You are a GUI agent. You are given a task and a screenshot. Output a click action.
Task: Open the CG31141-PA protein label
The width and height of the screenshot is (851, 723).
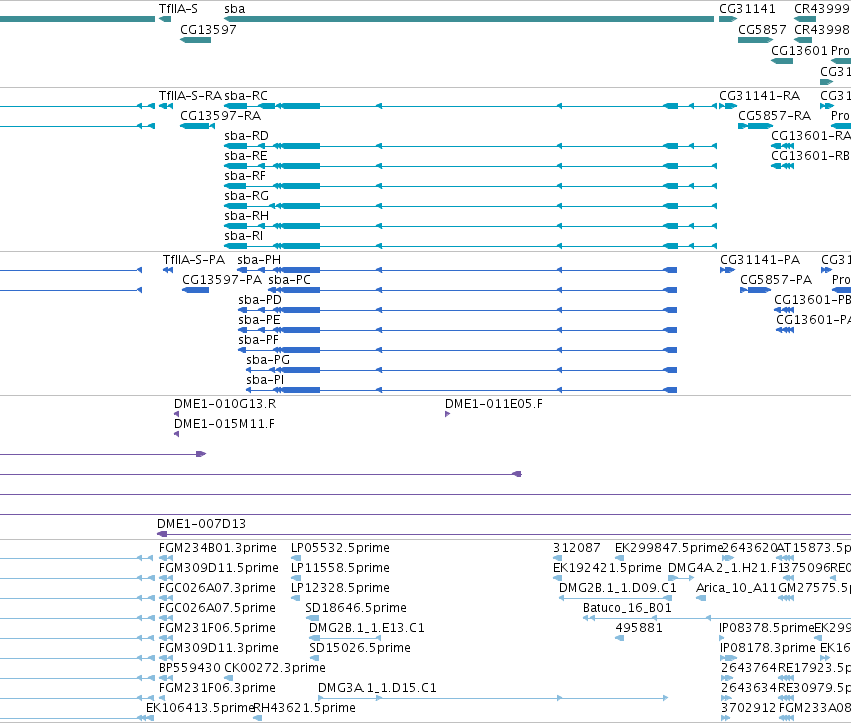[760, 259]
